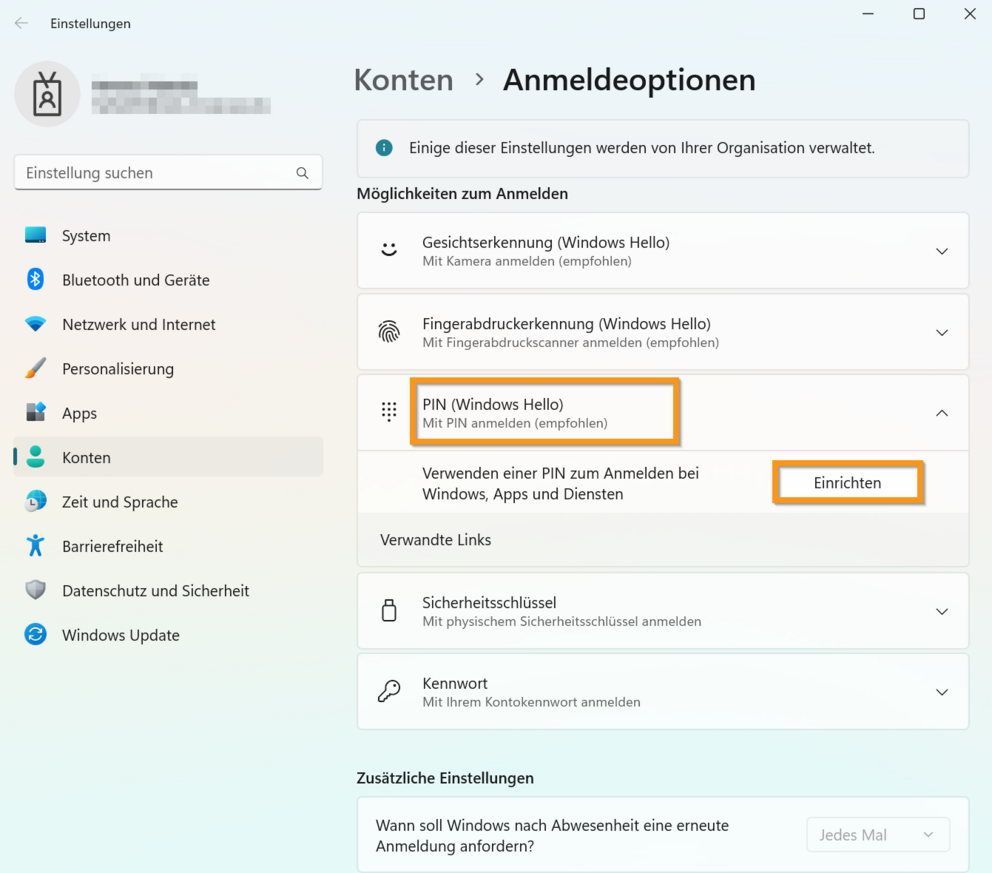Click the Barrierefreiheit accessibility figure icon

coord(36,546)
